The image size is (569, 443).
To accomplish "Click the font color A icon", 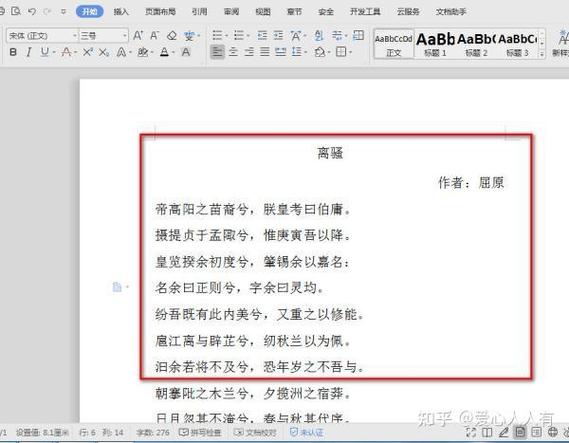I will click(x=164, y=52).
